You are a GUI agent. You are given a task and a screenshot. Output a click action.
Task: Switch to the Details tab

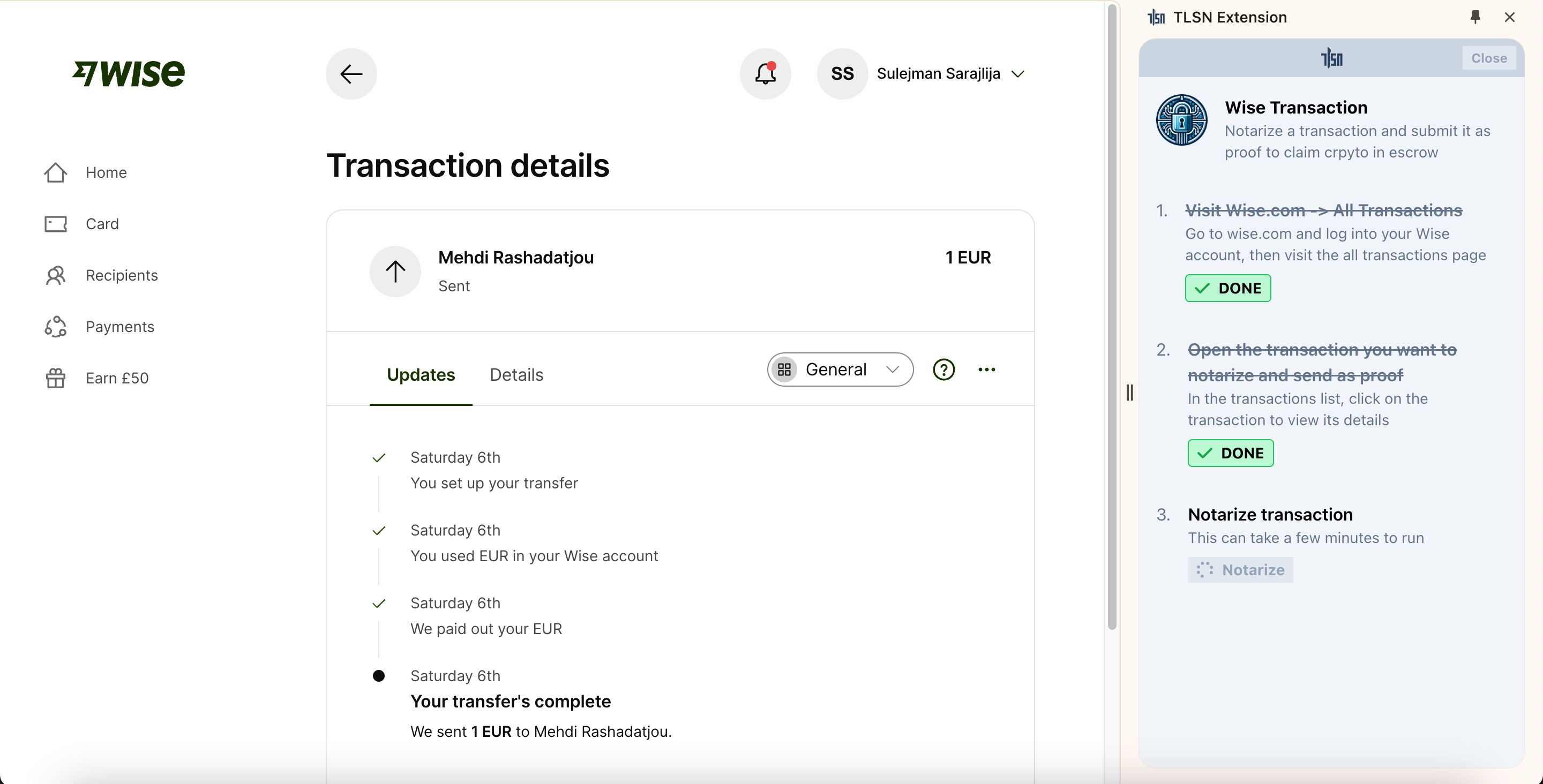(516, 374)
